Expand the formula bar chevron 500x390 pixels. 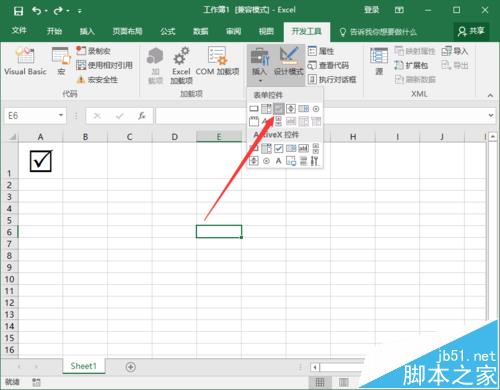click(491, 115)
